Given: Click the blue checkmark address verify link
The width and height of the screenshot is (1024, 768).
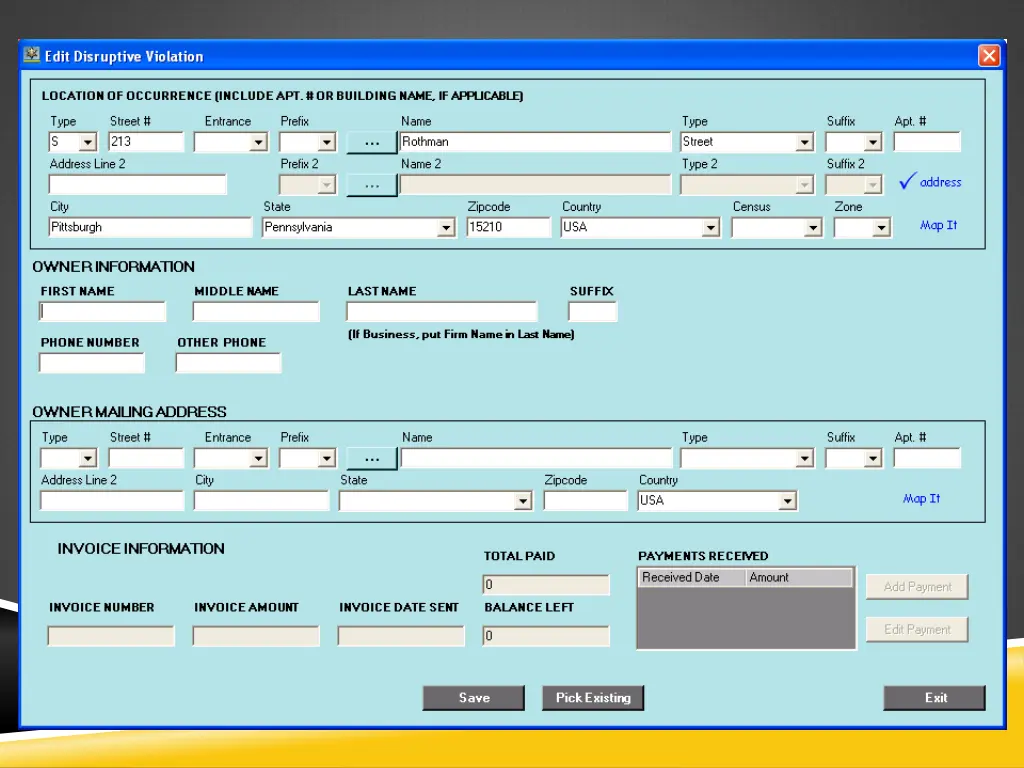Looking at the screenshot, I should coord(930,182).
